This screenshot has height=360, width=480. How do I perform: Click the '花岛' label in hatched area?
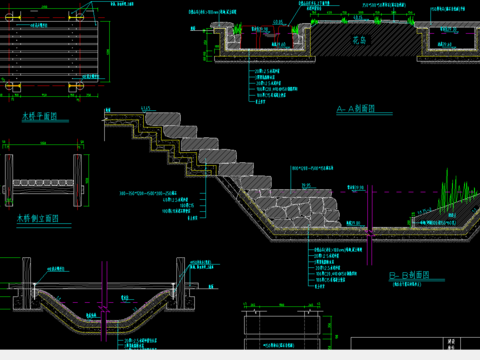coord(360,40)
